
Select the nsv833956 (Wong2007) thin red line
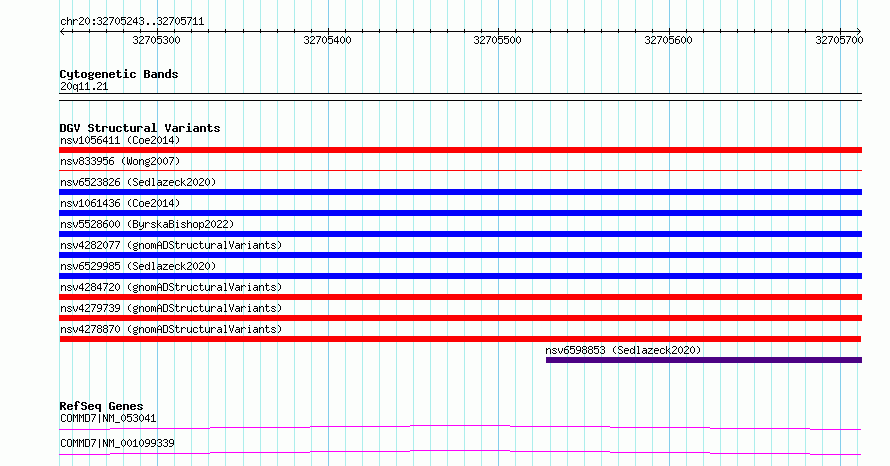pyautogui.click(x=460, y=170)
